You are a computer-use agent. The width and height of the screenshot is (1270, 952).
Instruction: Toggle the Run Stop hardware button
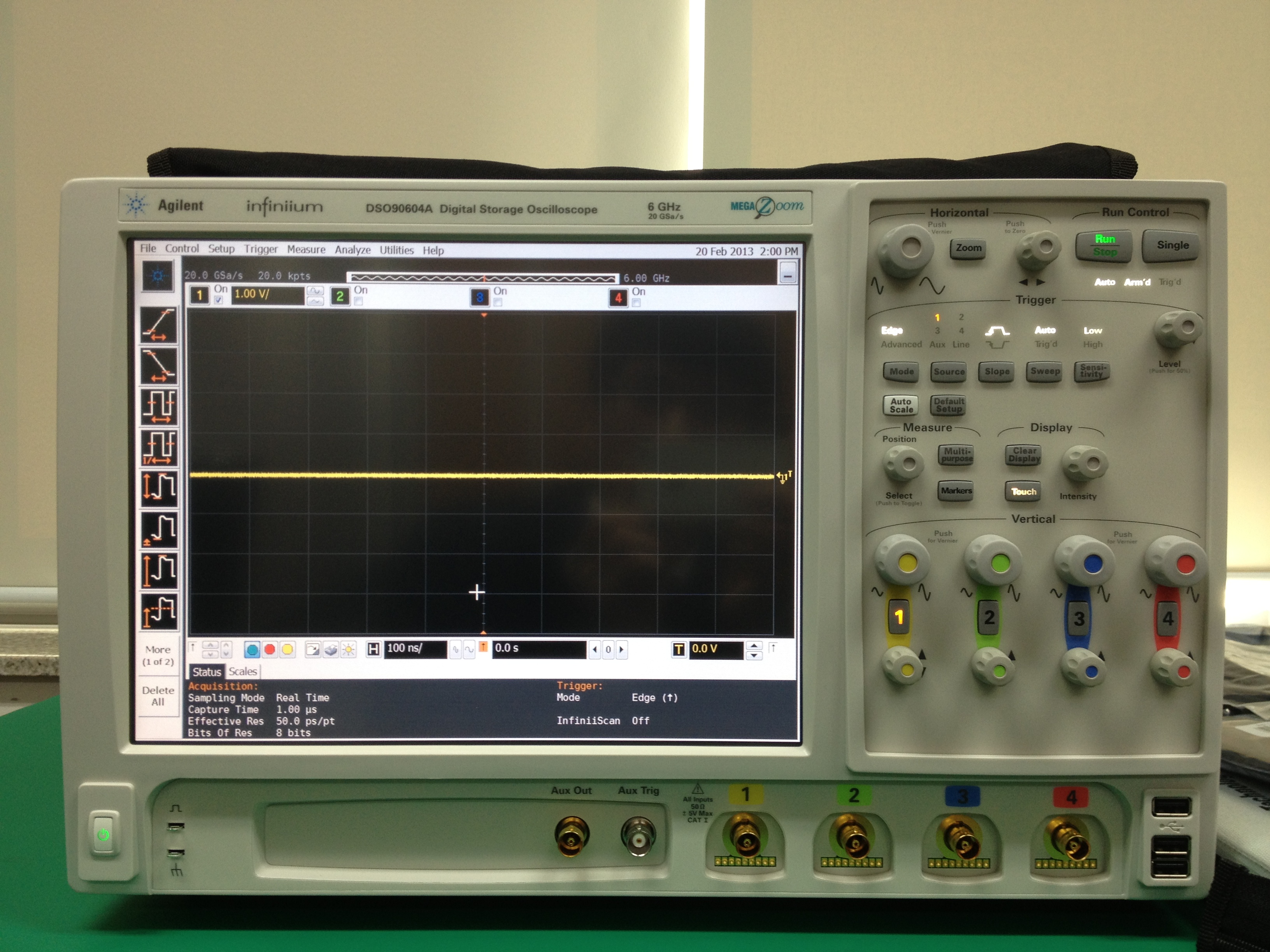1104,246
